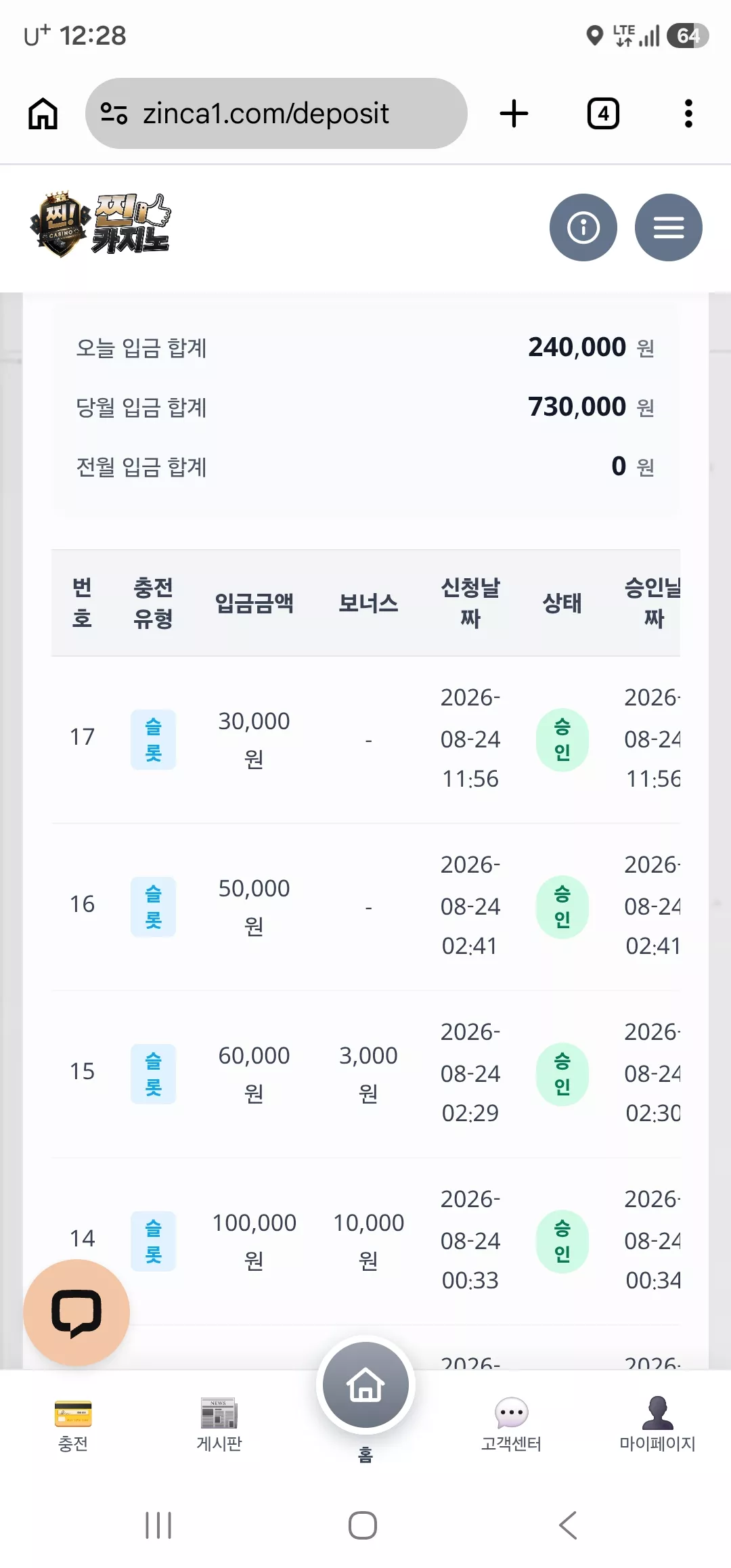Open the tab switcher showing 4

point(603,113)
